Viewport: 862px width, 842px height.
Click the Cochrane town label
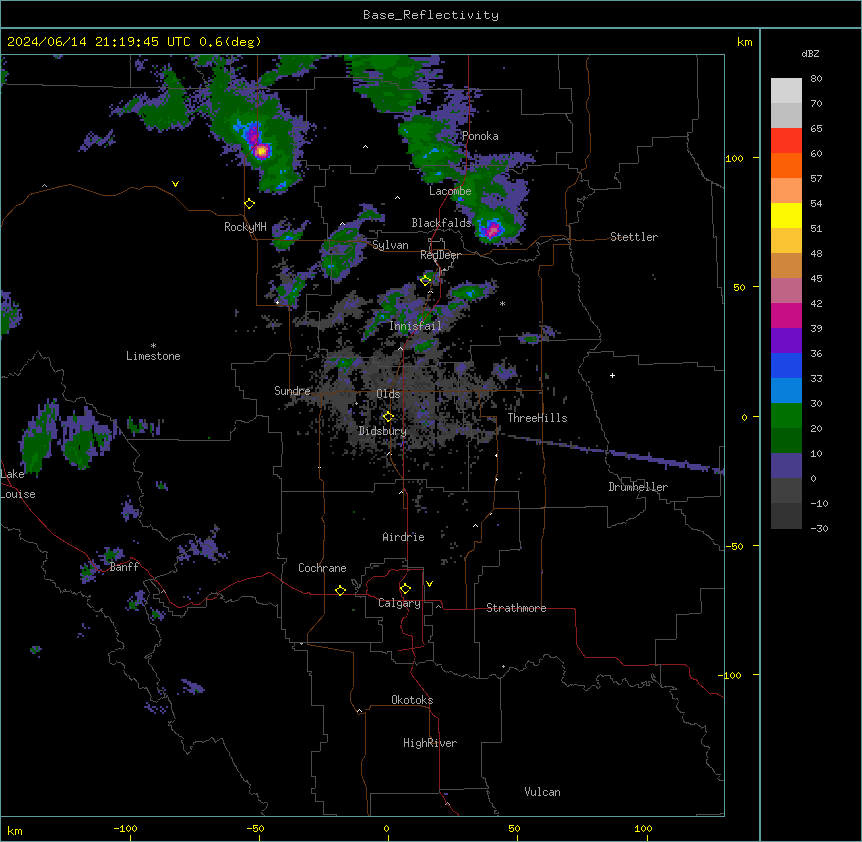(322, 568)
